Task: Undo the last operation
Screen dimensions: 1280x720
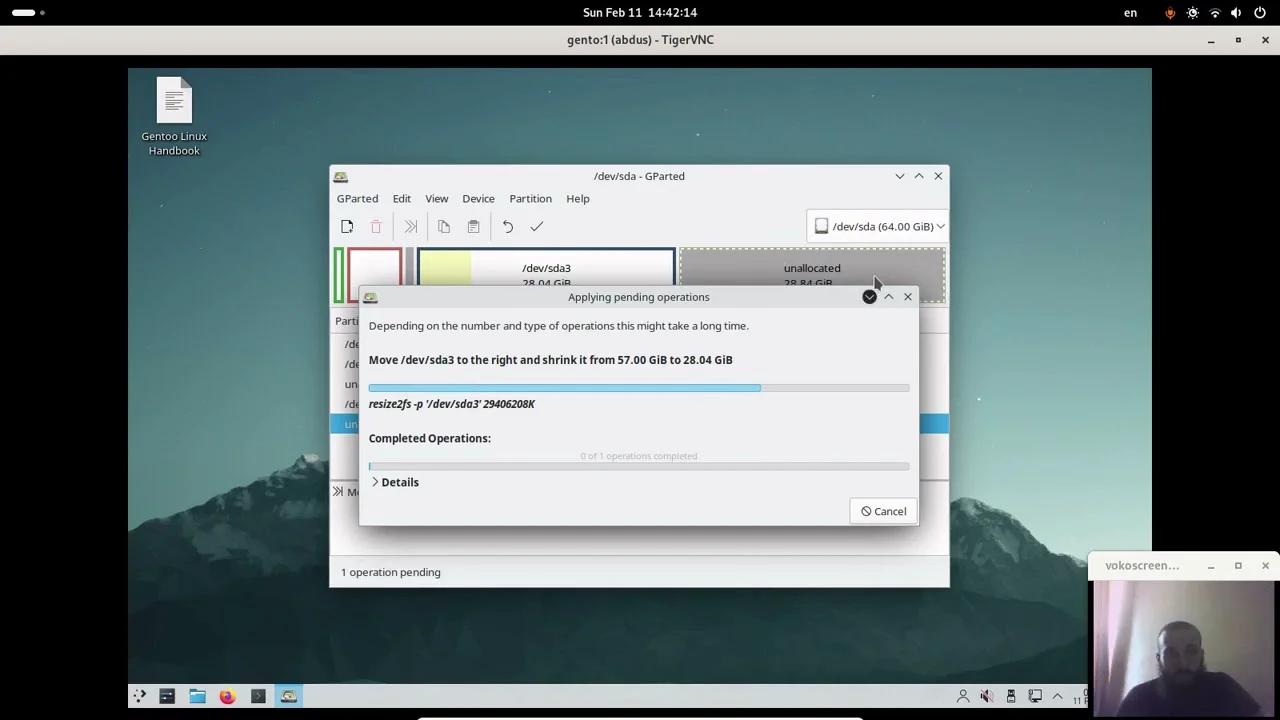Action: (506, 226)
